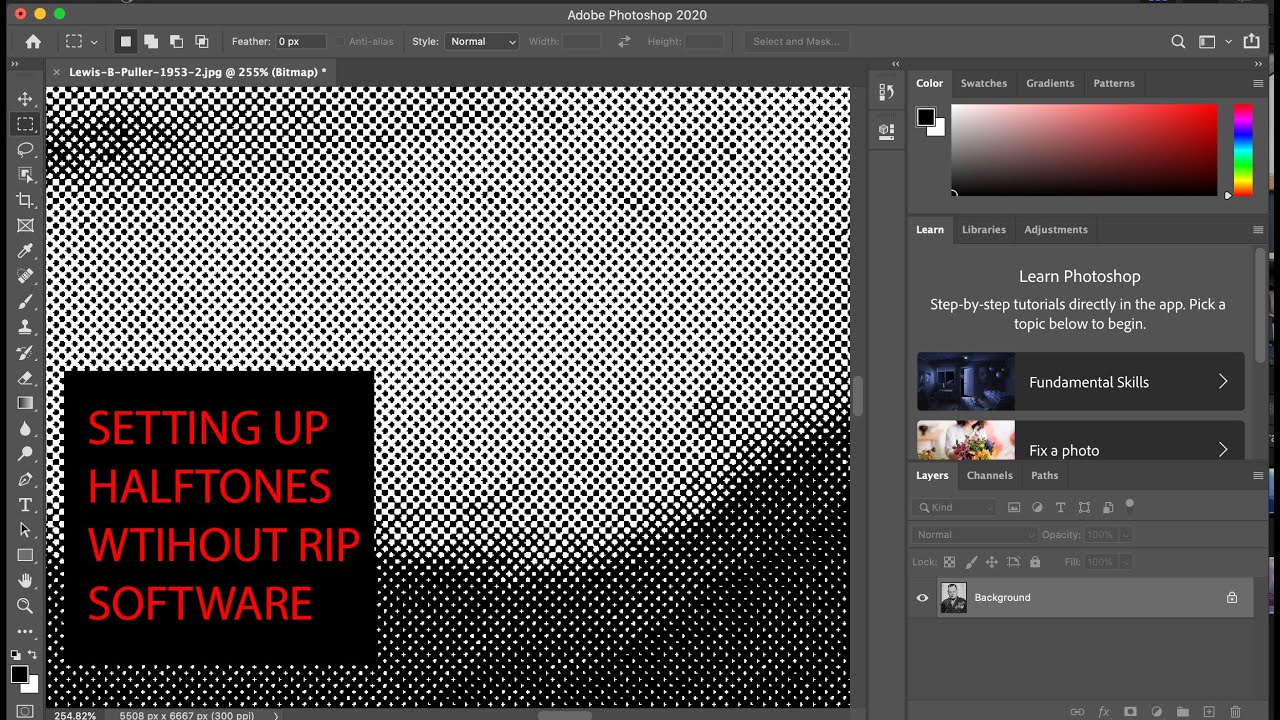Turn layer filtering on or off switch
Screen dimensions: 1280x720
tap(1130, 505)
